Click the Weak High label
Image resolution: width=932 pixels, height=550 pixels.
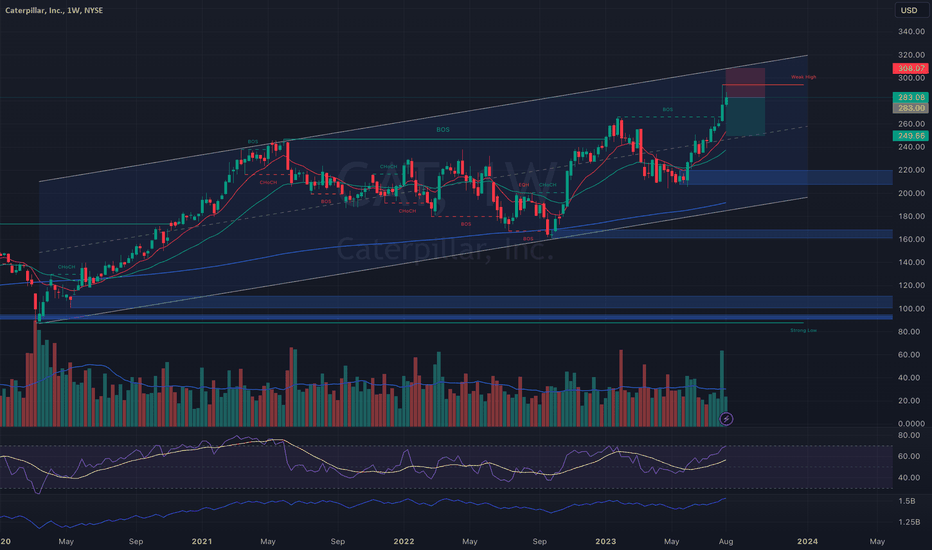pyautogui.click(x=803, y=77)
